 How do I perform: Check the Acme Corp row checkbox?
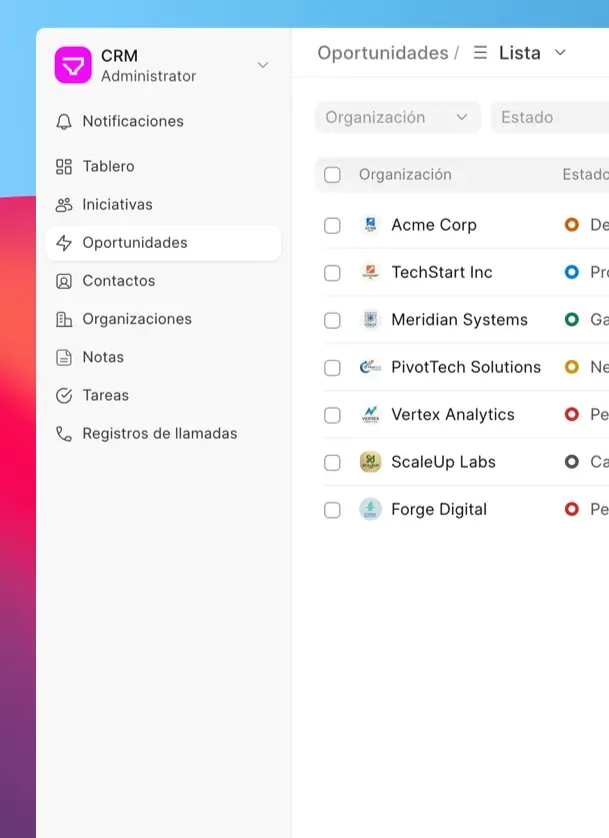(x=332, y=226)
